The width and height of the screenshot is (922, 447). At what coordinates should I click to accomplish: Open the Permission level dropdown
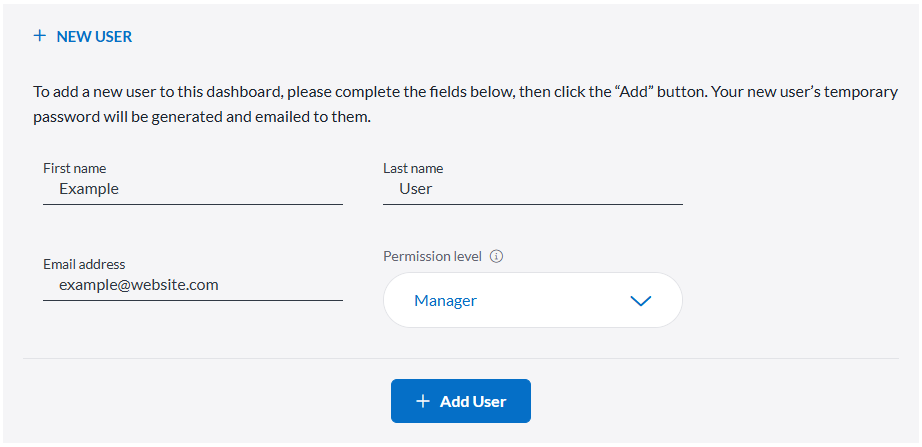532,300
